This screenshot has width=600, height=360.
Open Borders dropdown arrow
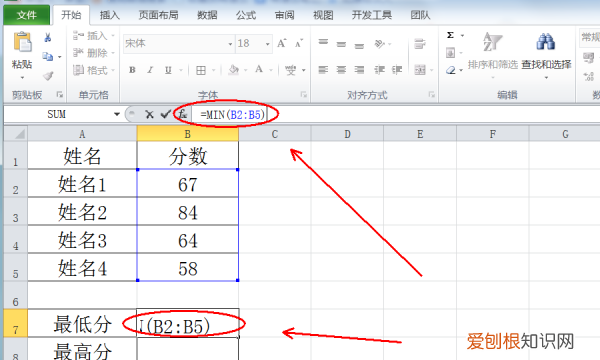(x=213, y=70)
